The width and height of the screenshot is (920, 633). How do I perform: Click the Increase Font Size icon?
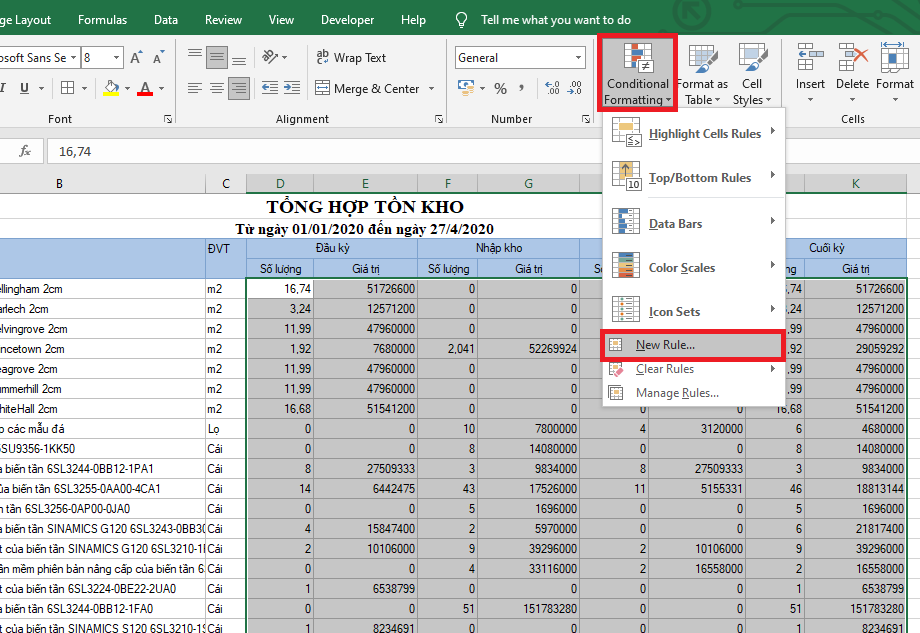(x=136, y=58)
